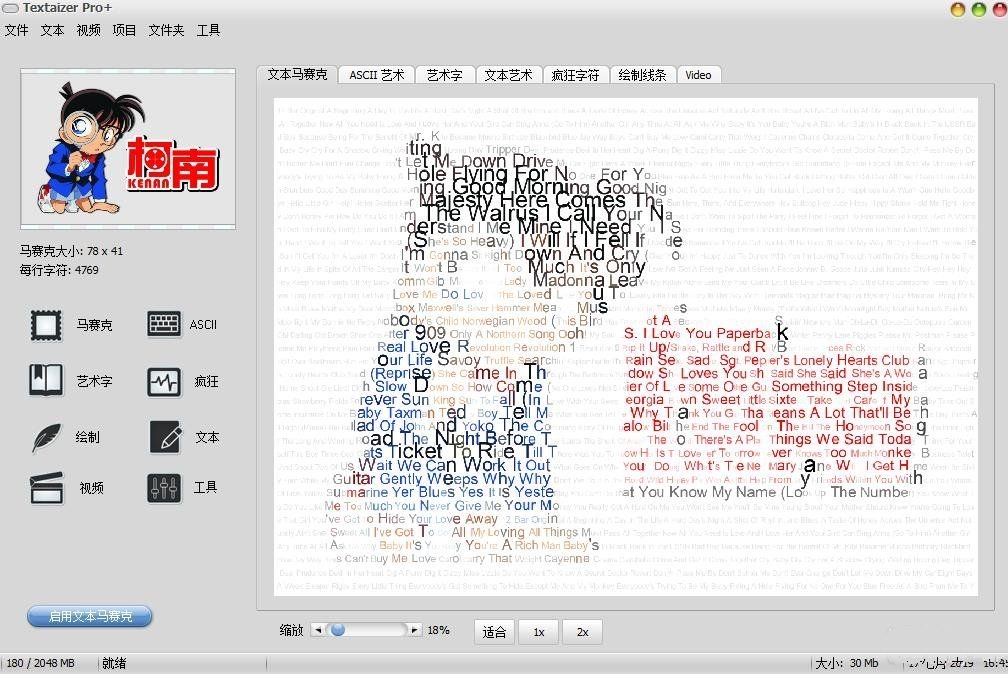Switch to the 绘制线条 tab
Image resolution: width=1008 pixels, height=674 pixels.
642,75
